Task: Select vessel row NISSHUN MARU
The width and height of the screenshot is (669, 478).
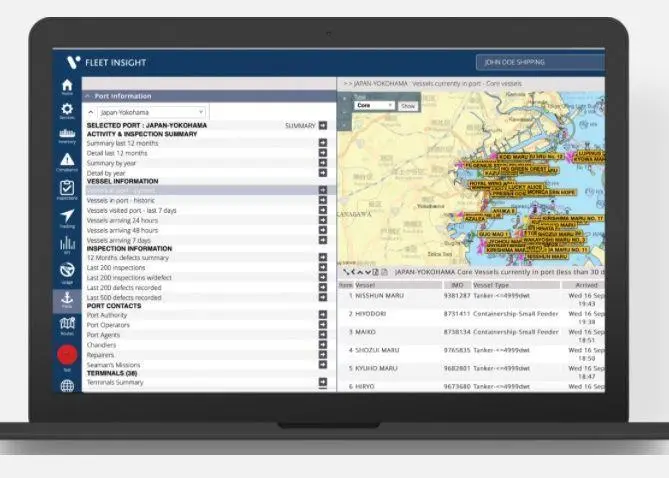Action: click(471, 299)
